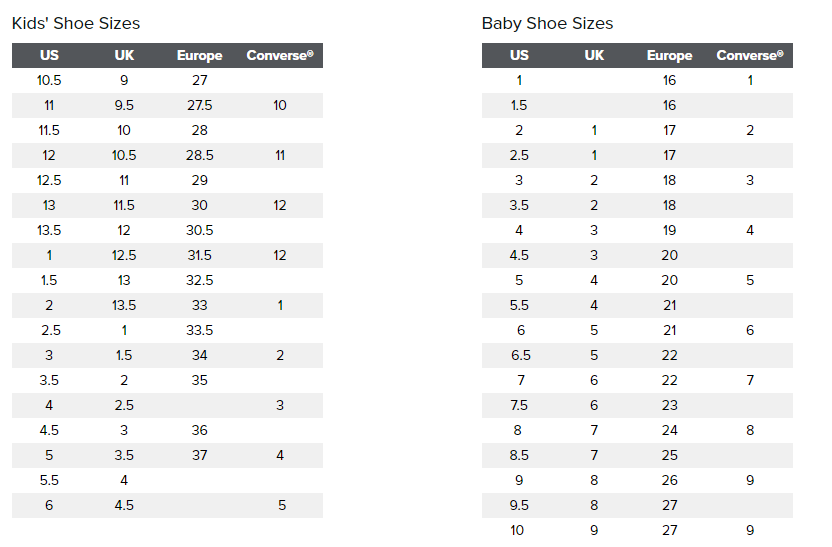Click US size 13.5 in Kids' table
The width and height of the screenshot is (832, 547).
click(49, 230)
